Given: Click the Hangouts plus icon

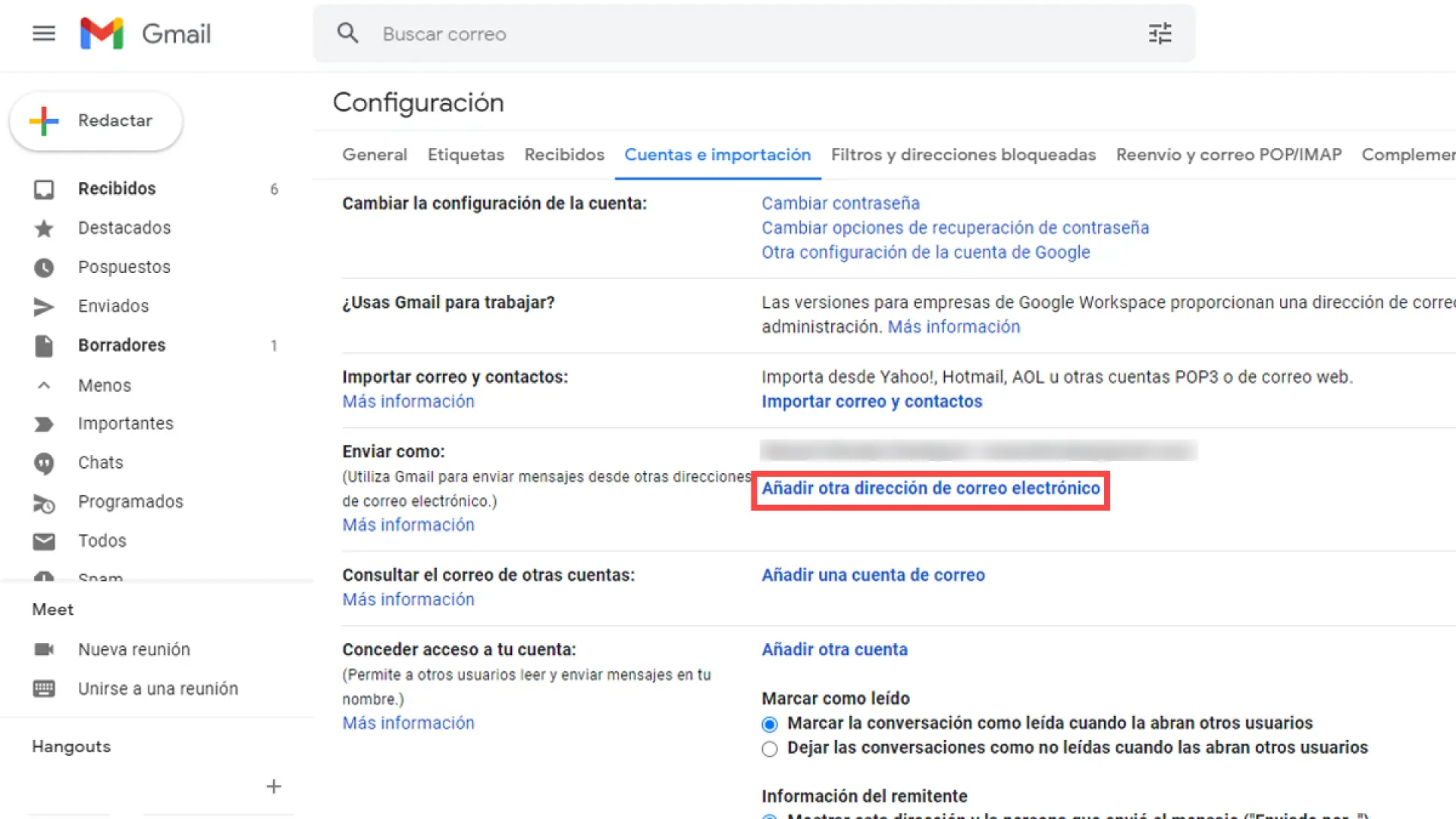Looking at the screenshot, I should click(274, 786).
